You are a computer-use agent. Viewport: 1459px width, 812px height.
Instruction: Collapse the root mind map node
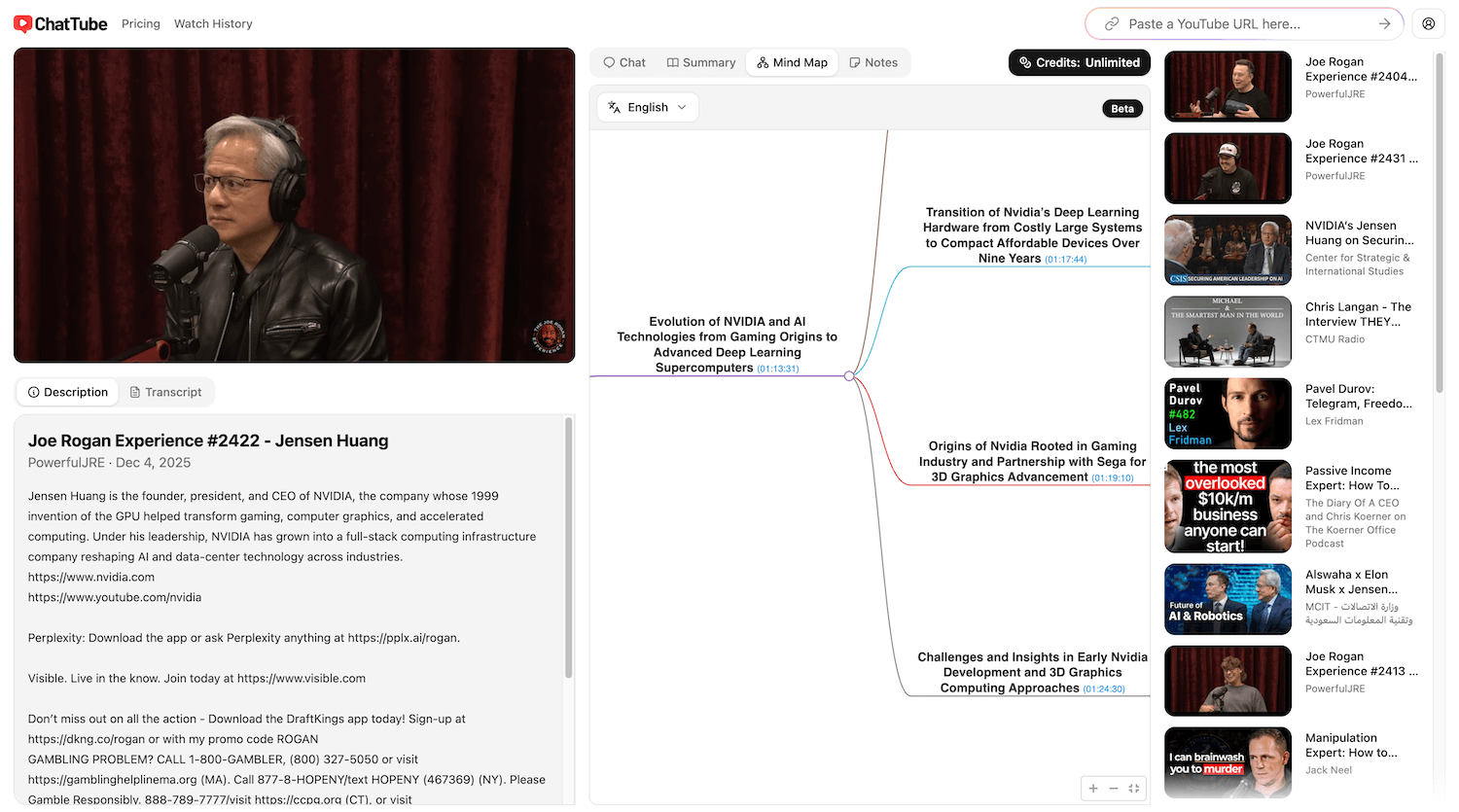pos(851,375)
